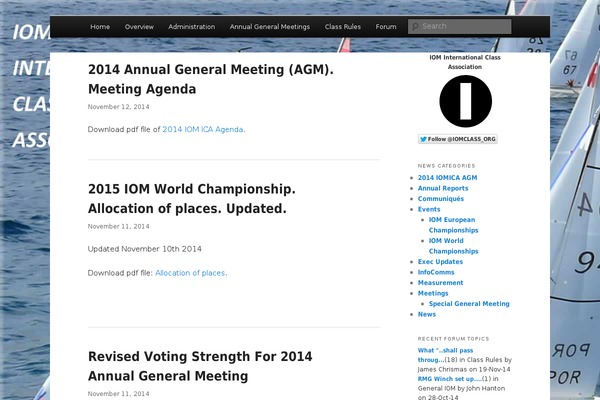This screenshot has height=400, width=600.
Task: Open the Class Rules menu item
Action: [343, 27]
